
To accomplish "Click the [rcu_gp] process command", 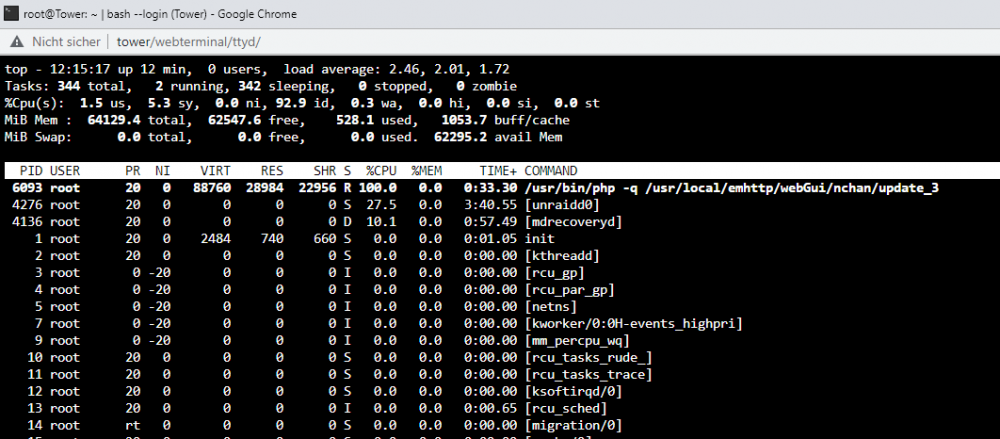I will tap(555, 272).
